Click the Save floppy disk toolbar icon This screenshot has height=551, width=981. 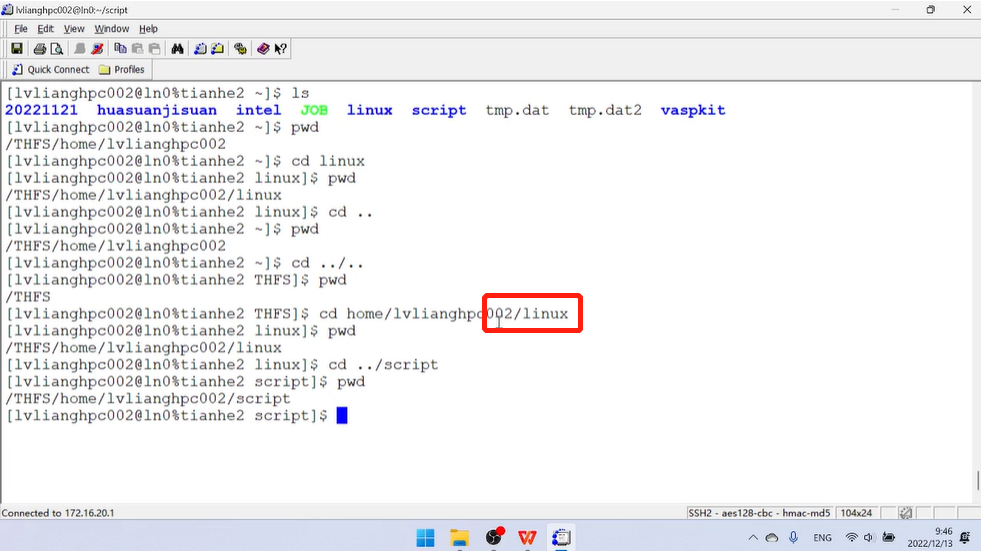point(17,49)
